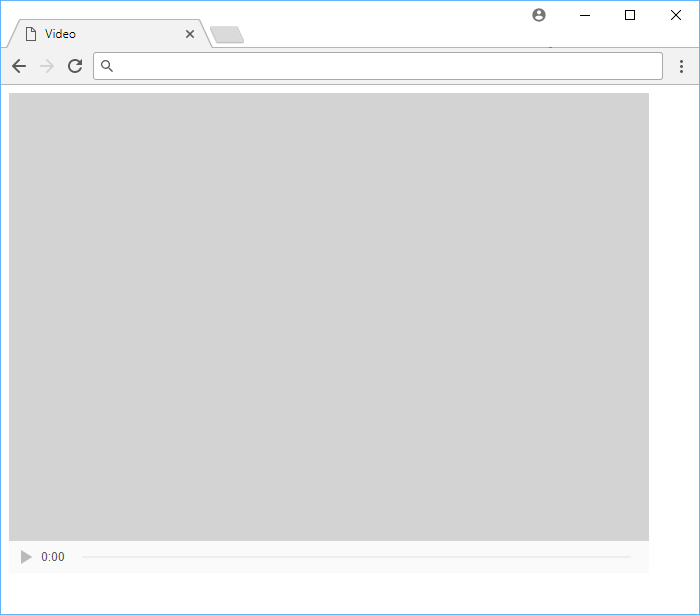Click the video progress bar
Screen dimensions: 700x615
click(356, 557)
